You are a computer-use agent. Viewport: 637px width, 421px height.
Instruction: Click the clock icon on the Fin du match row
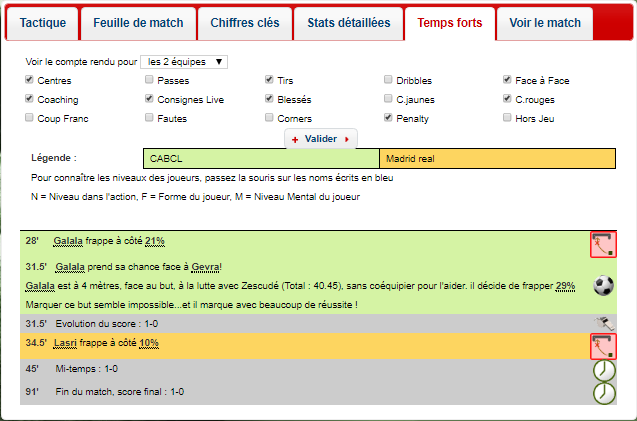pos(604,393)
